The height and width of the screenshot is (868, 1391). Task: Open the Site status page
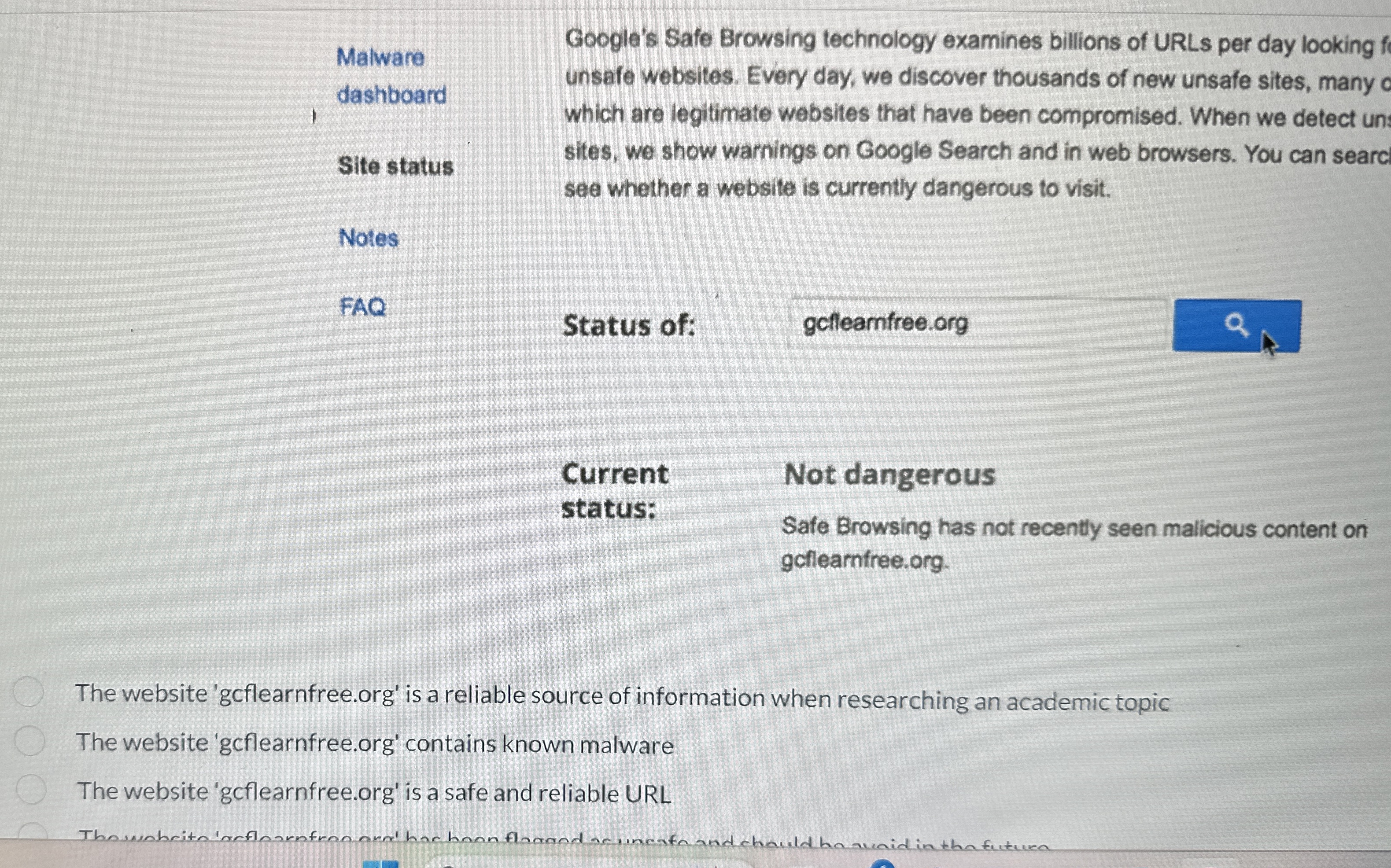(396, 166)
